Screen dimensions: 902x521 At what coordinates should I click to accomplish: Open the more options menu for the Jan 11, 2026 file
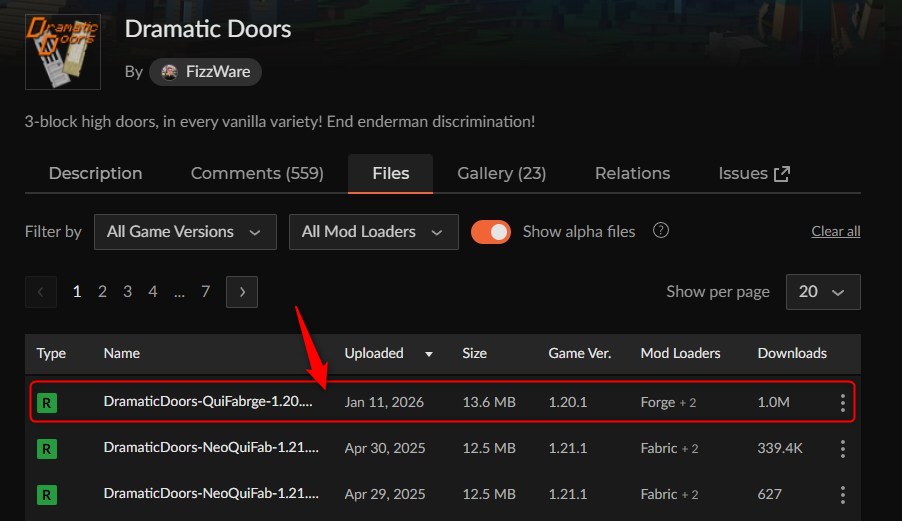click(843, 403)
